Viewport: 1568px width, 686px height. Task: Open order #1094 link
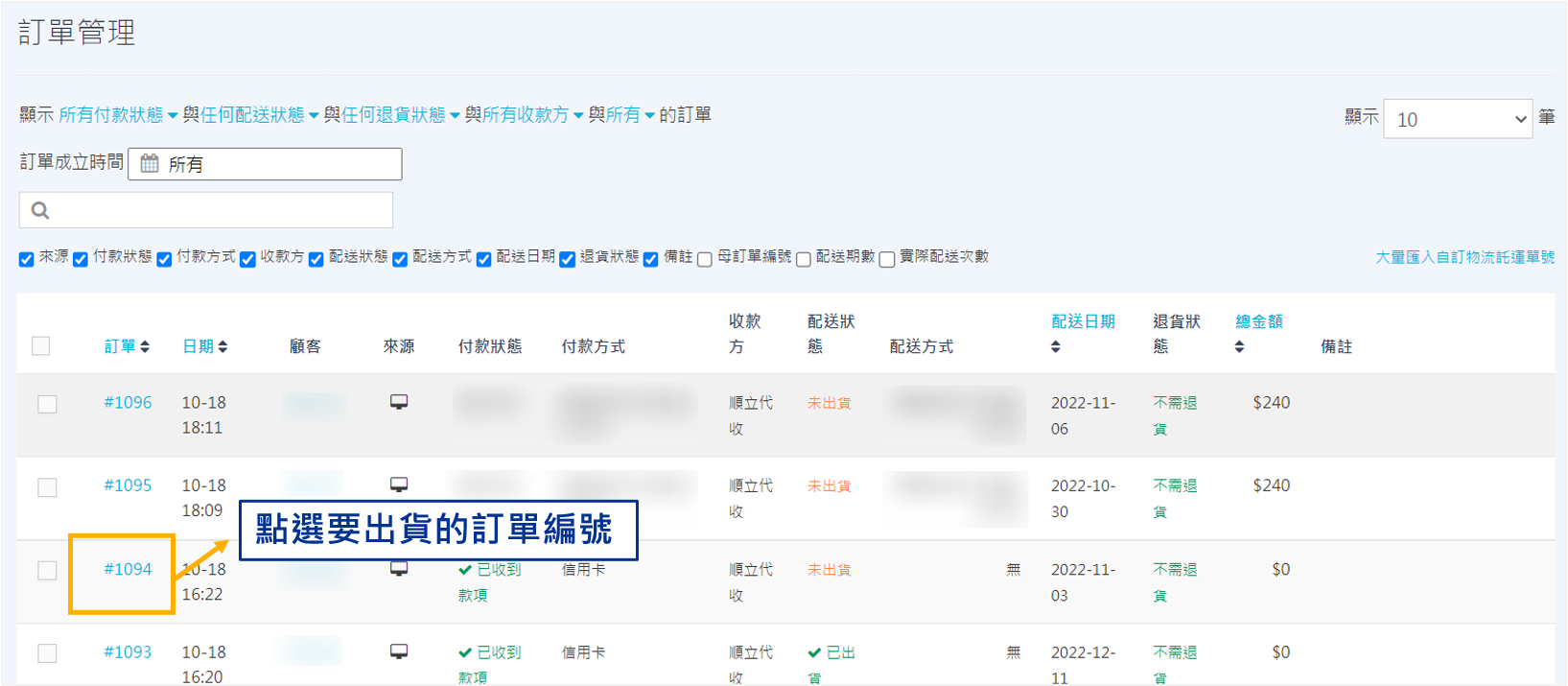click(128, 569)
